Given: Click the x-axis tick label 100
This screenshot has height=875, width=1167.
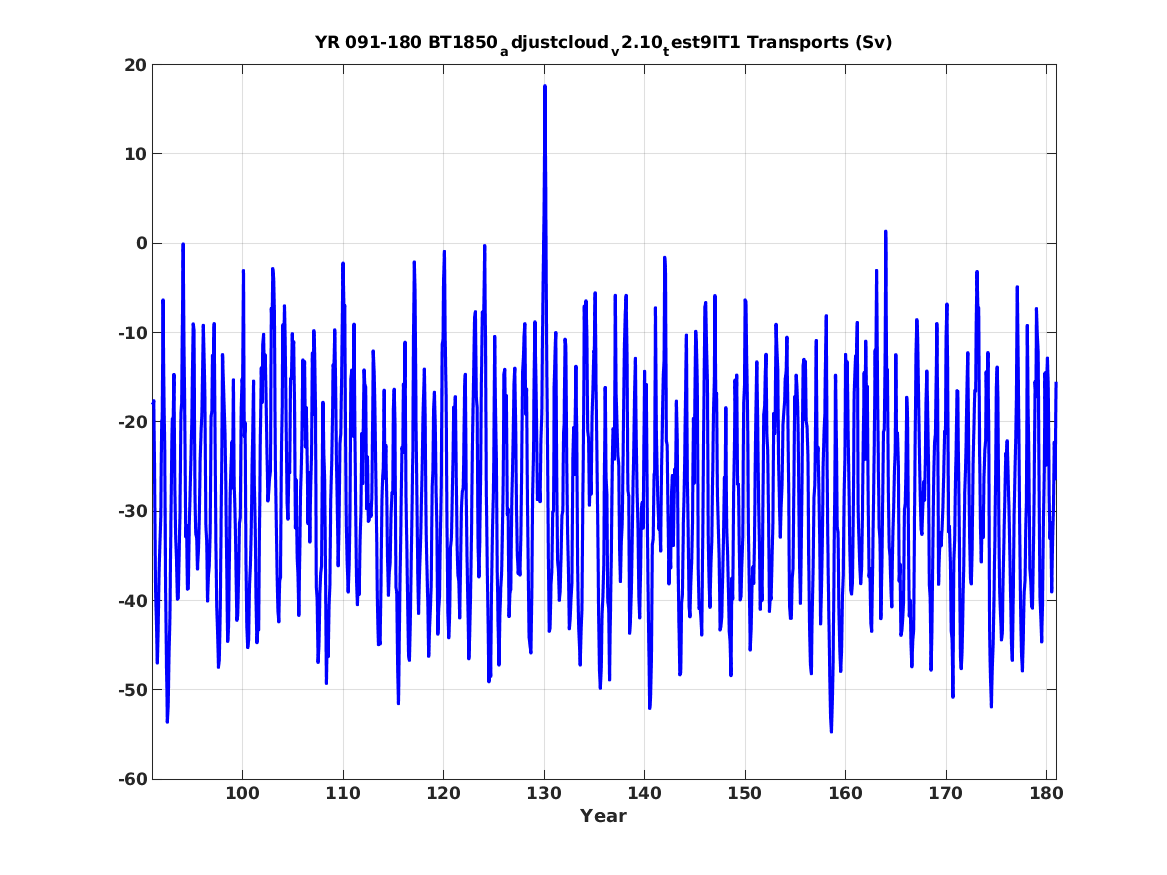Looking at the screenshot, I should coord(243,794).
